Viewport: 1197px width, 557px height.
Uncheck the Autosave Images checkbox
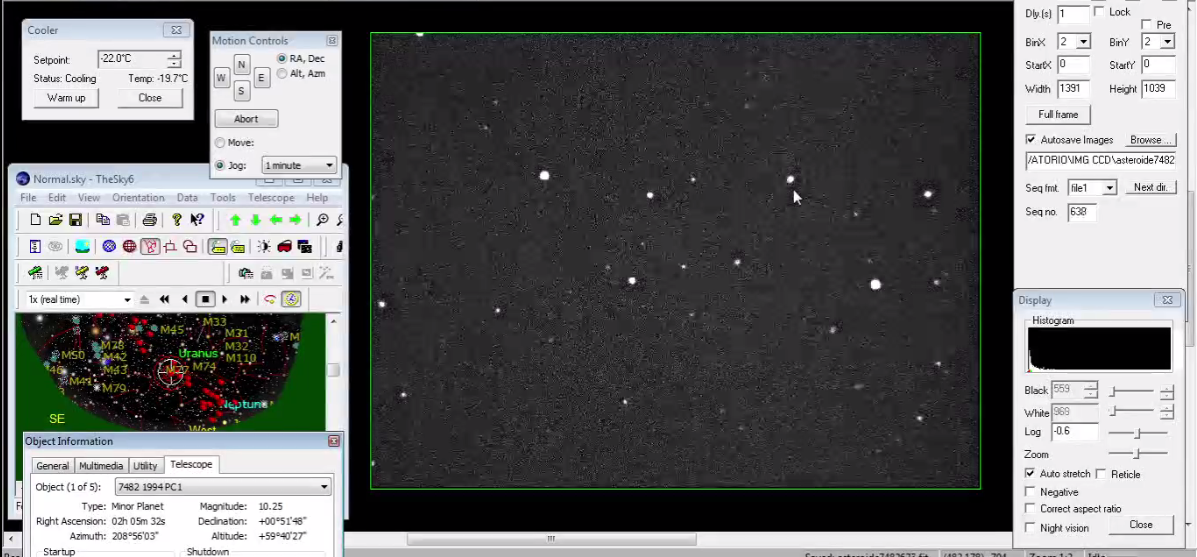tap(1031, 140)
